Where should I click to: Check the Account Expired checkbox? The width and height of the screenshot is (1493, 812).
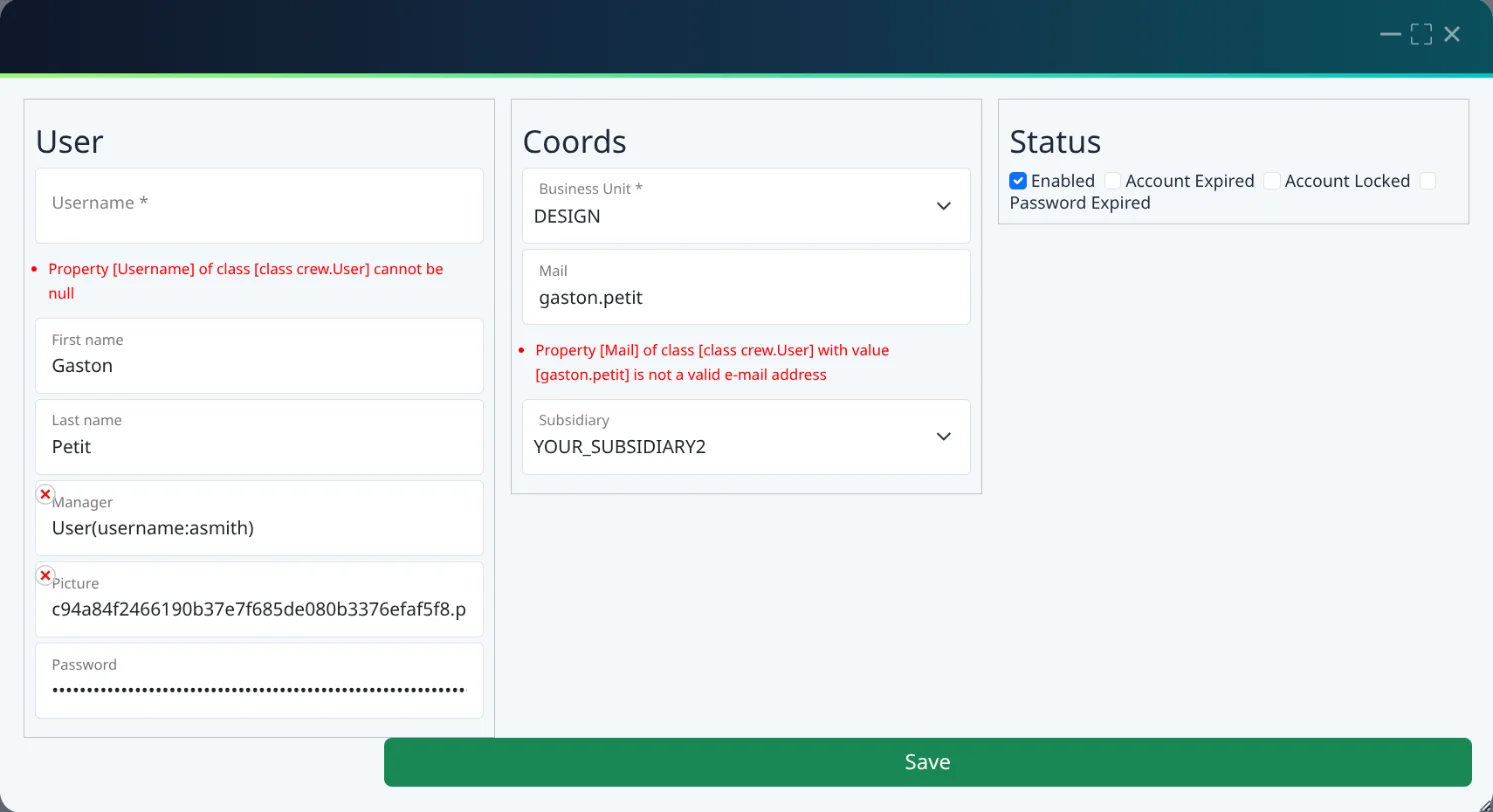pos(1113,181)
